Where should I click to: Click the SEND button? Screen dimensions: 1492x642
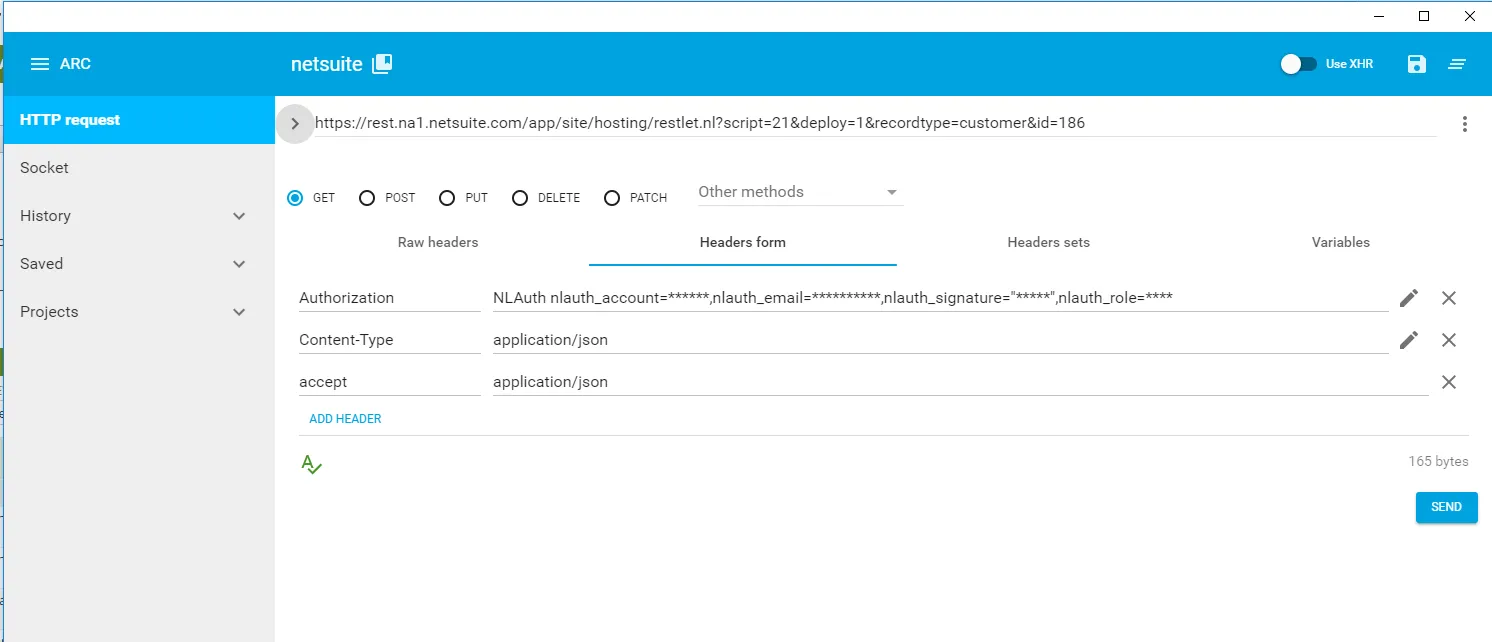point(1446,507)
